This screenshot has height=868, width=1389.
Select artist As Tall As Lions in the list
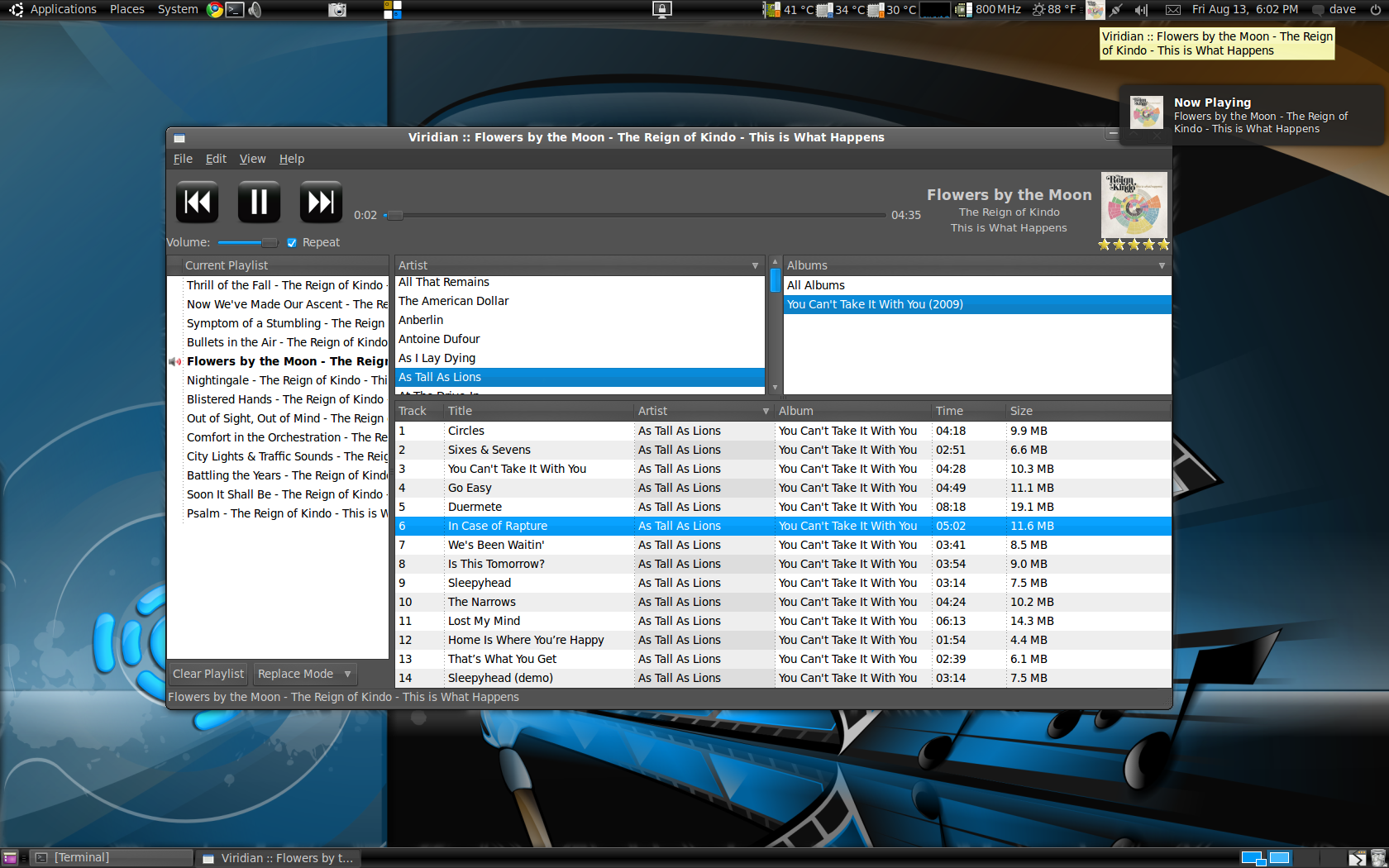pyautogui.click(x=580, y=377)
